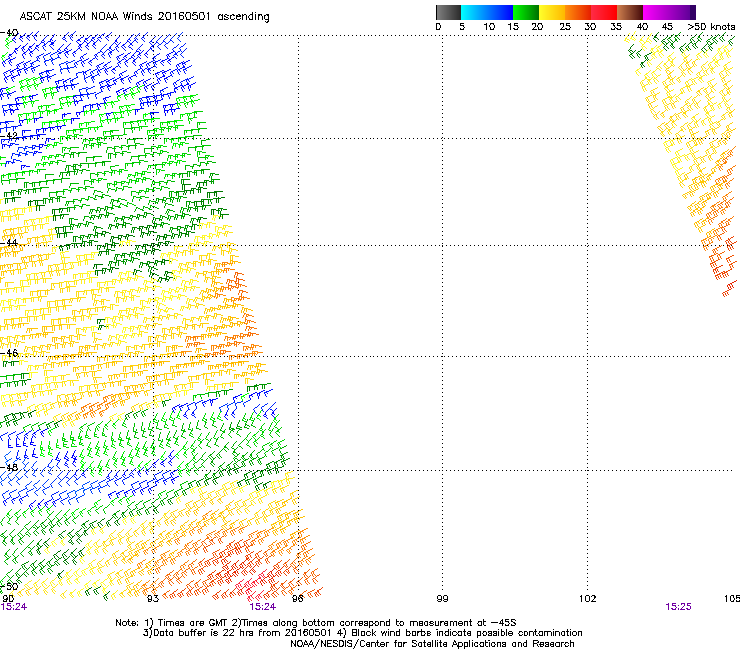Click the latitude label '-48'
Image resolution: width=740 pixels, height=650 pixels.
pyautogui.click(x=9, y=467)
